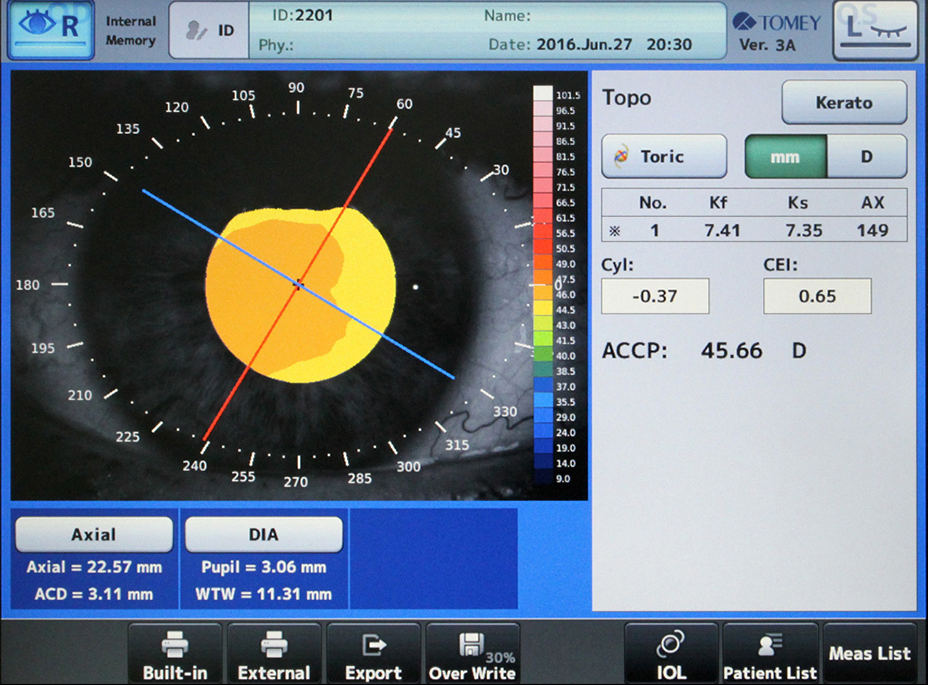The image size is (928, 685).
Task: Print using the External printer
Action: (273, 655)
